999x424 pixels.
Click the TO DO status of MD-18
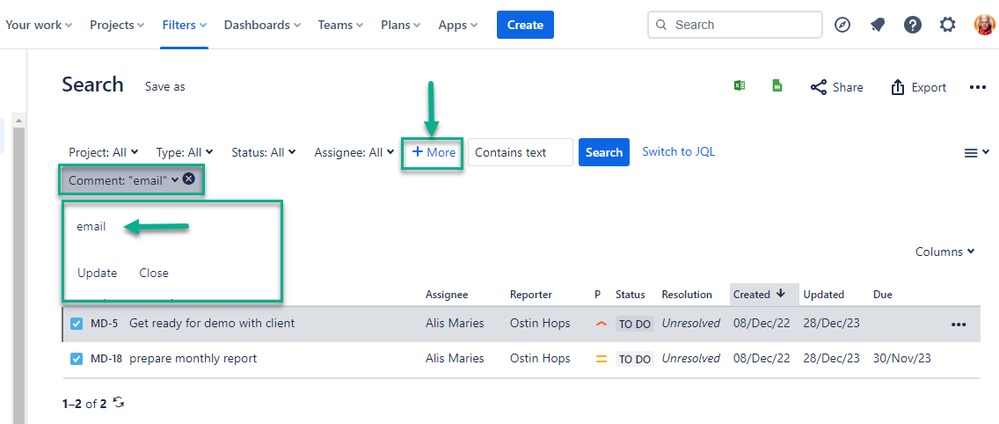coord(635,359)
